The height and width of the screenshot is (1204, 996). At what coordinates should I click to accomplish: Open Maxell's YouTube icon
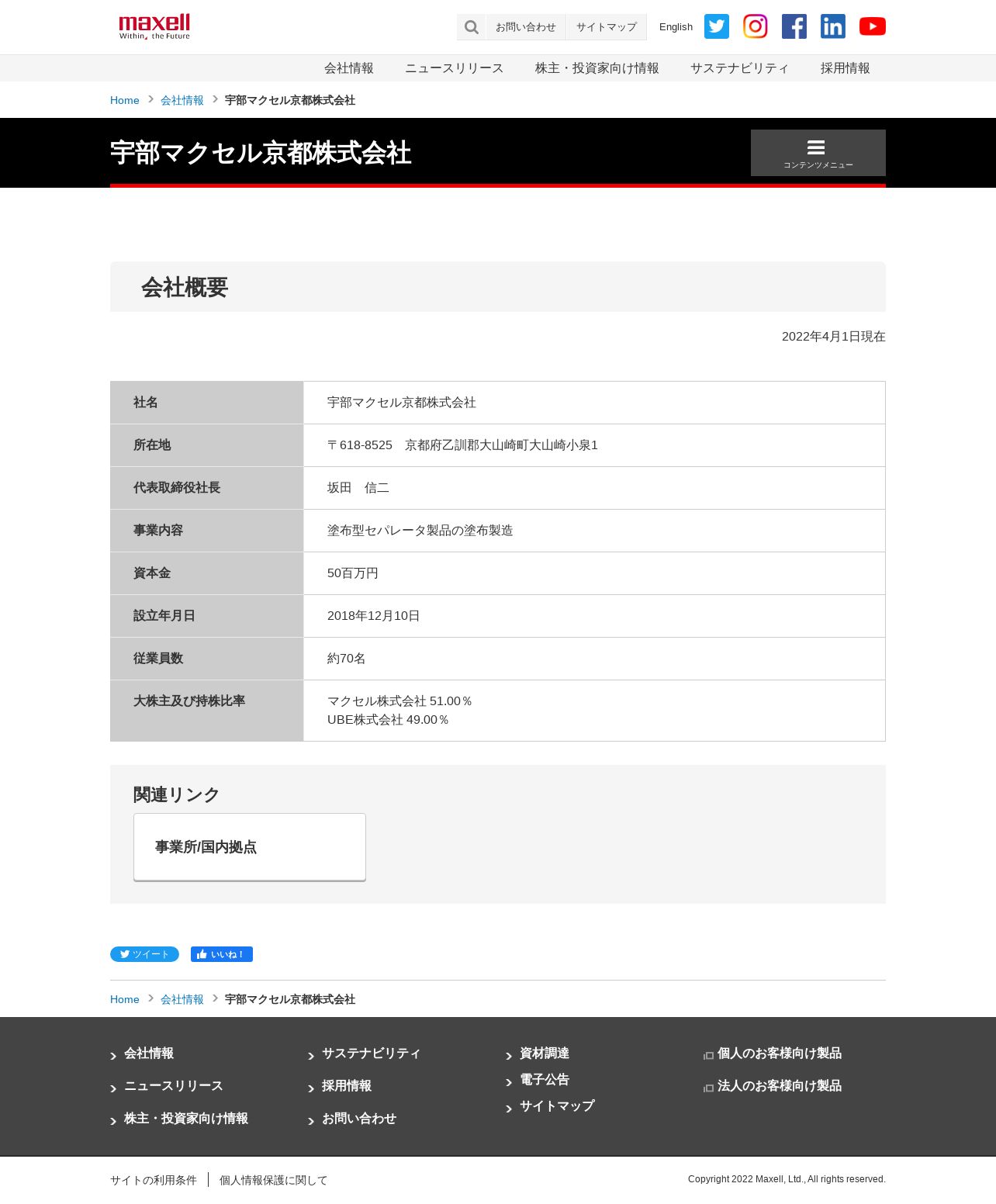pyautogui.click(x=873, y=26)
